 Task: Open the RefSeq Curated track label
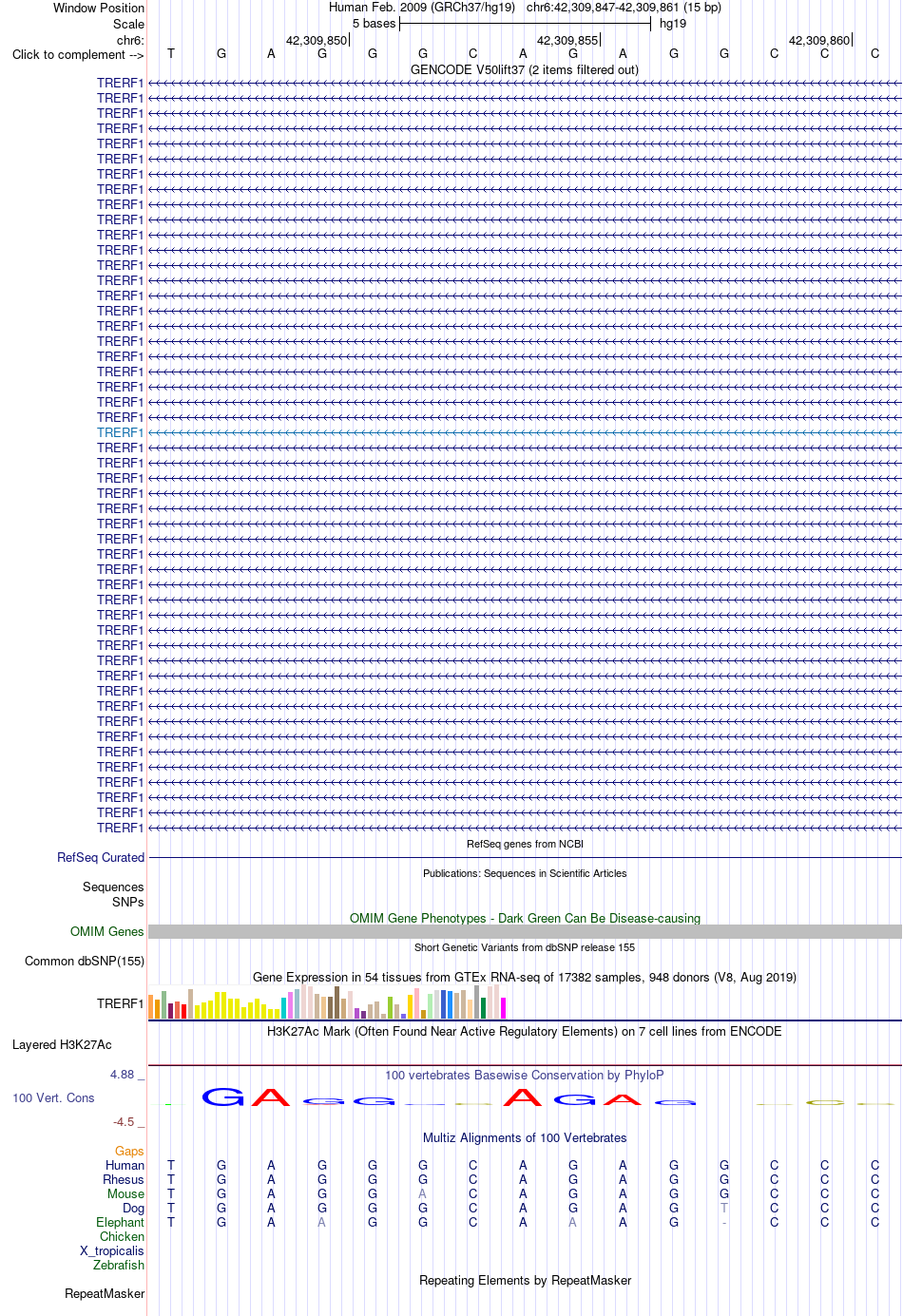[101, 858]
